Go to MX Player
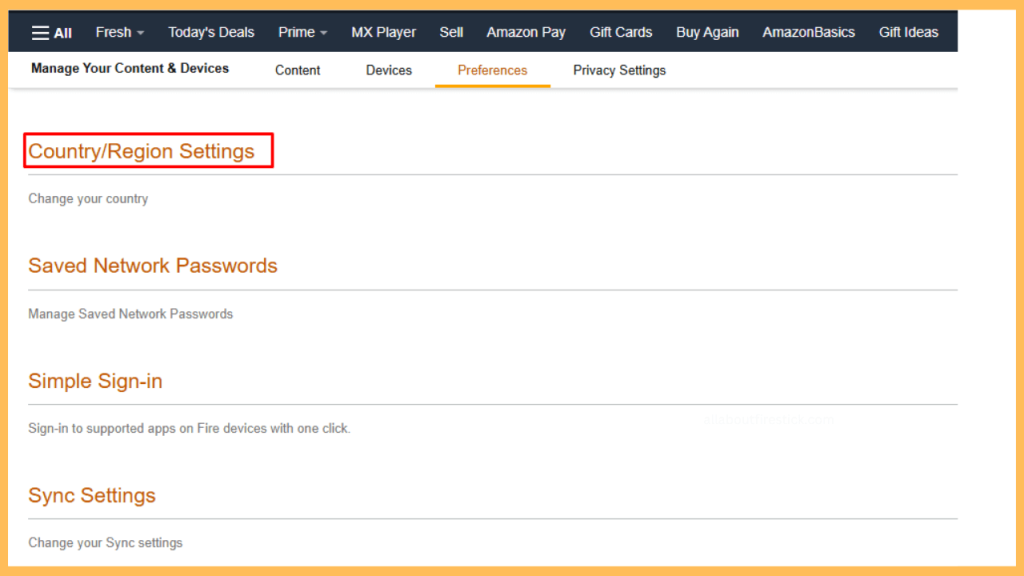 [x=383, y=32]
